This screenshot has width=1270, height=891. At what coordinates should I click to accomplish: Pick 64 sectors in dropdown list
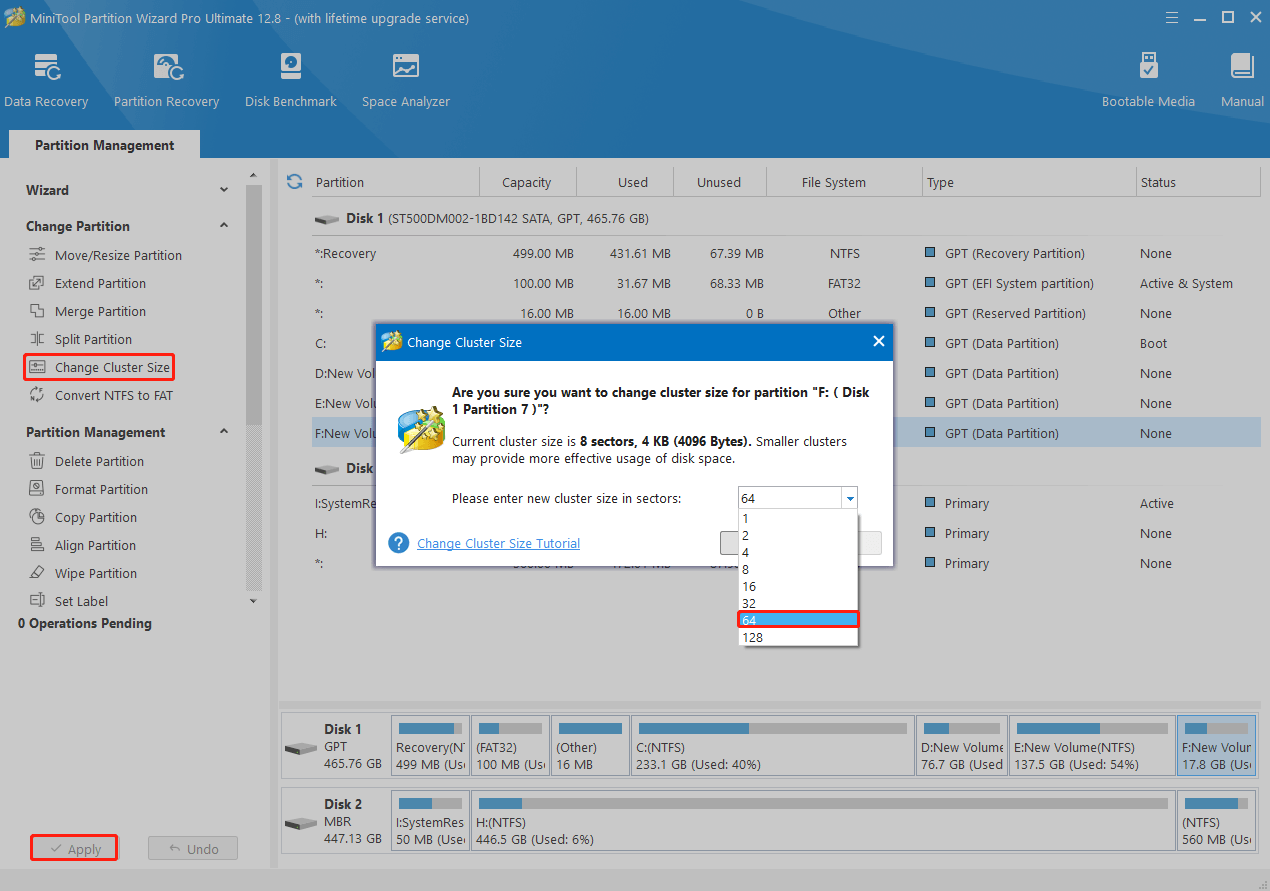pos(798,620)
